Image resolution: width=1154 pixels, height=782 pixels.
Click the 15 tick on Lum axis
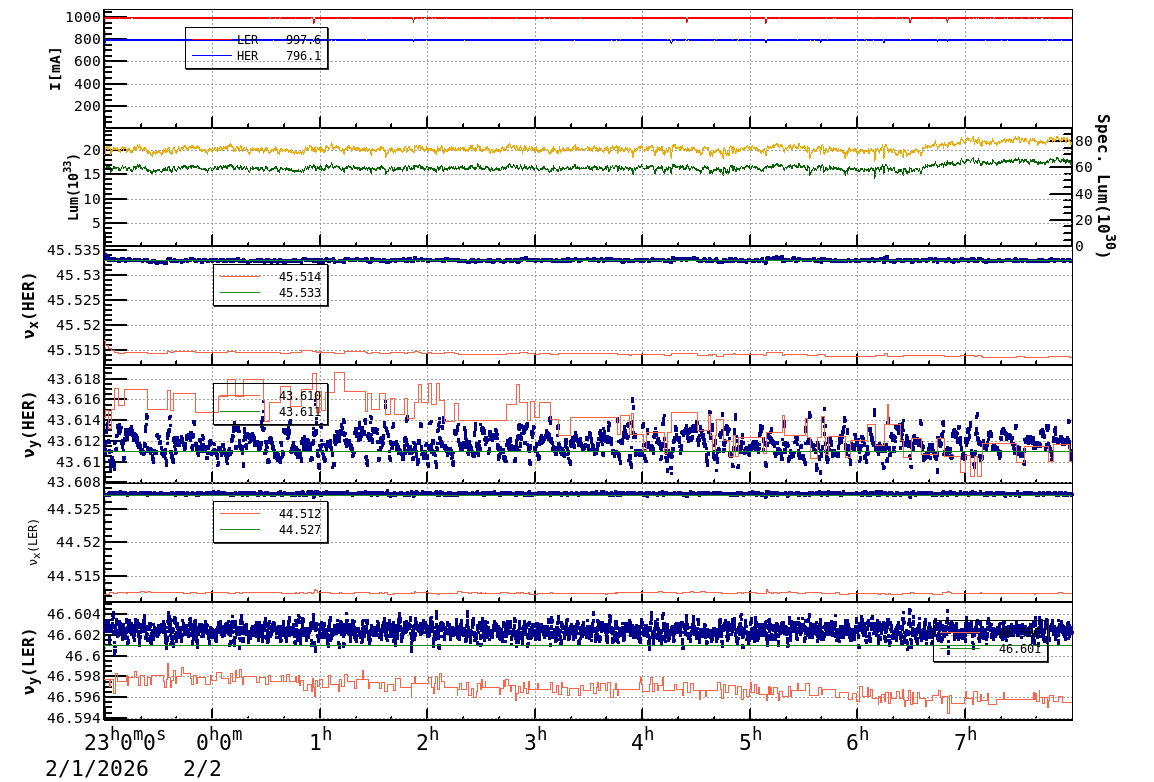pyautogui.click(x=91, y=174)
